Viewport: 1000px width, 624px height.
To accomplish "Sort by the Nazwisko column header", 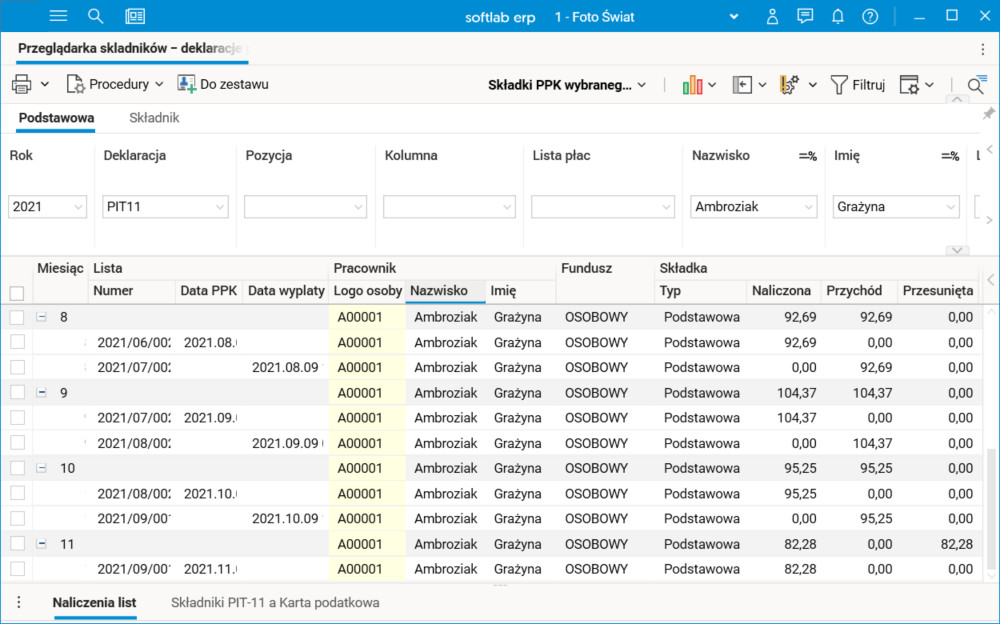I will click(x=445, y=291).
